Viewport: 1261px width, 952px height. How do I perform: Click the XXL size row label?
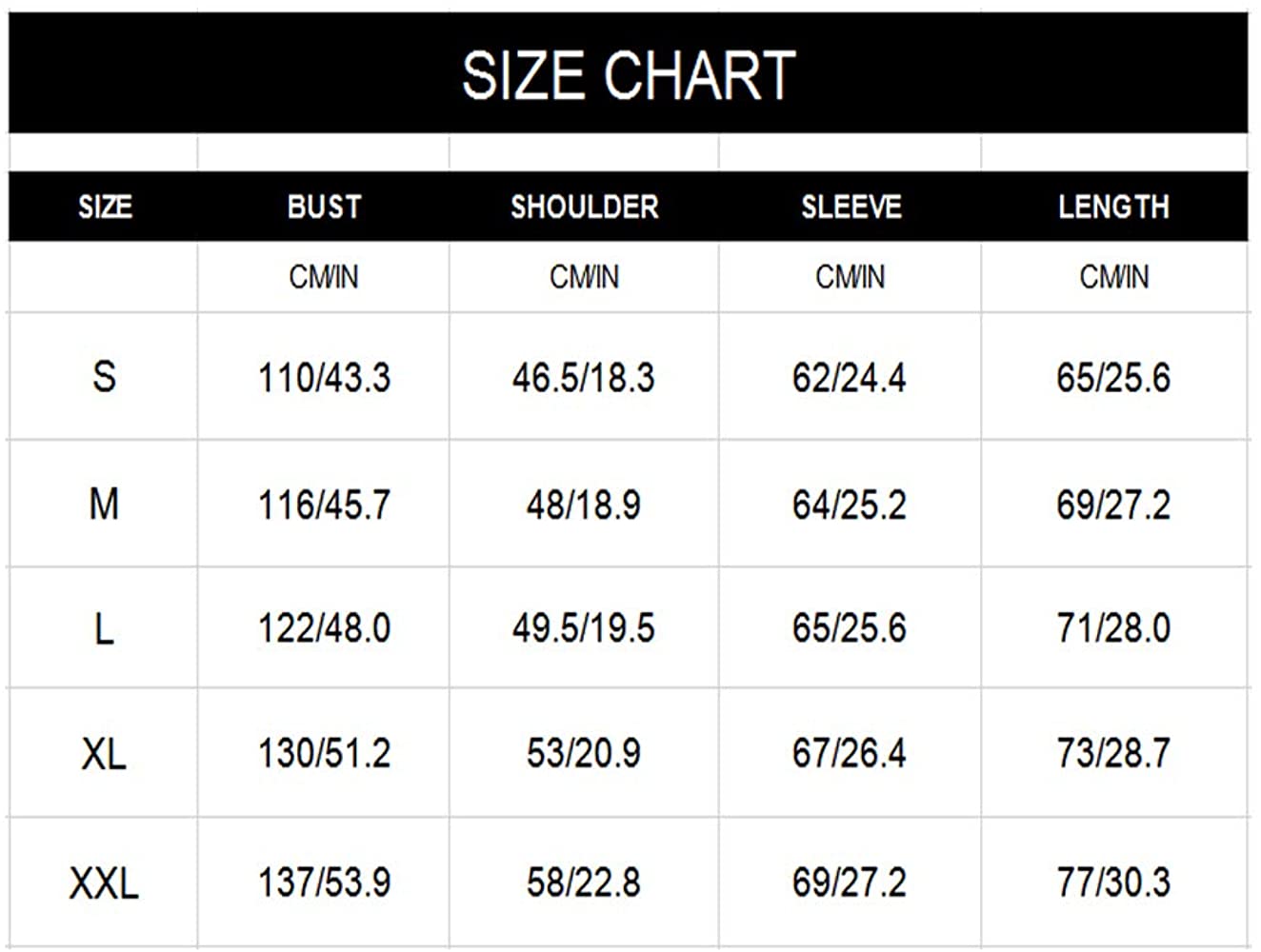104,883
